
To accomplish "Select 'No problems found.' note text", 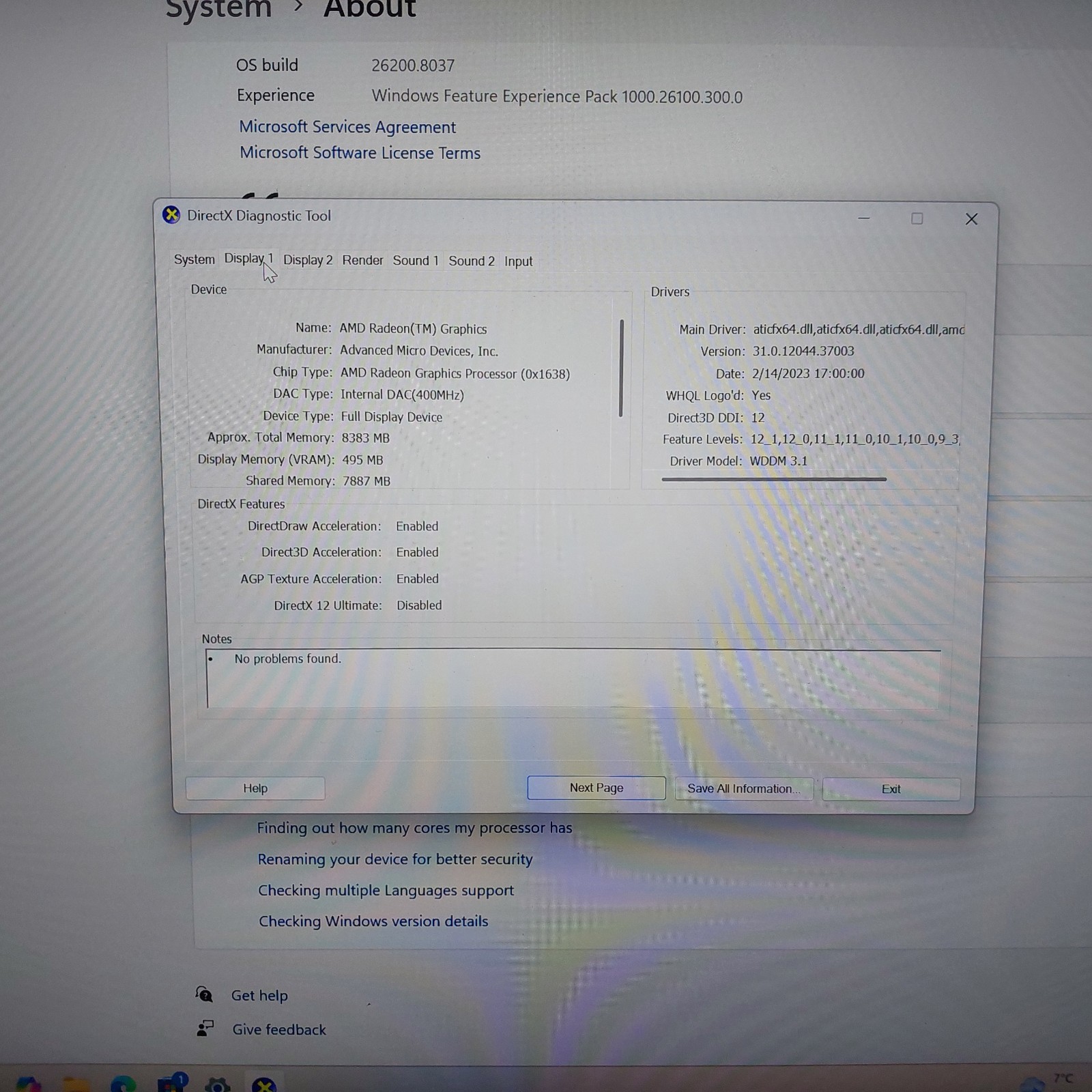I will [x=287, y=659].
